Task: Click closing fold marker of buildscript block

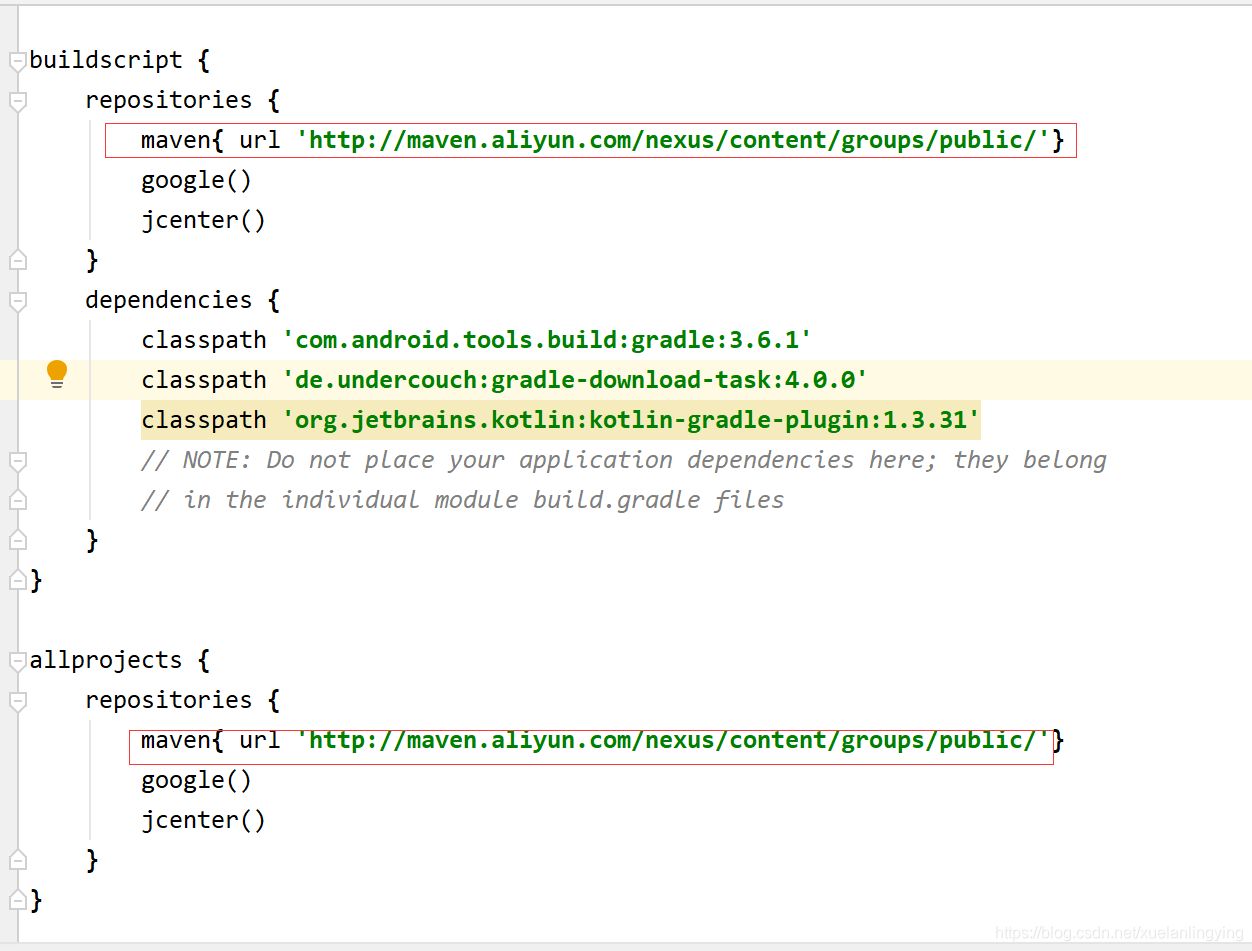Action: (x=17, y=579)
